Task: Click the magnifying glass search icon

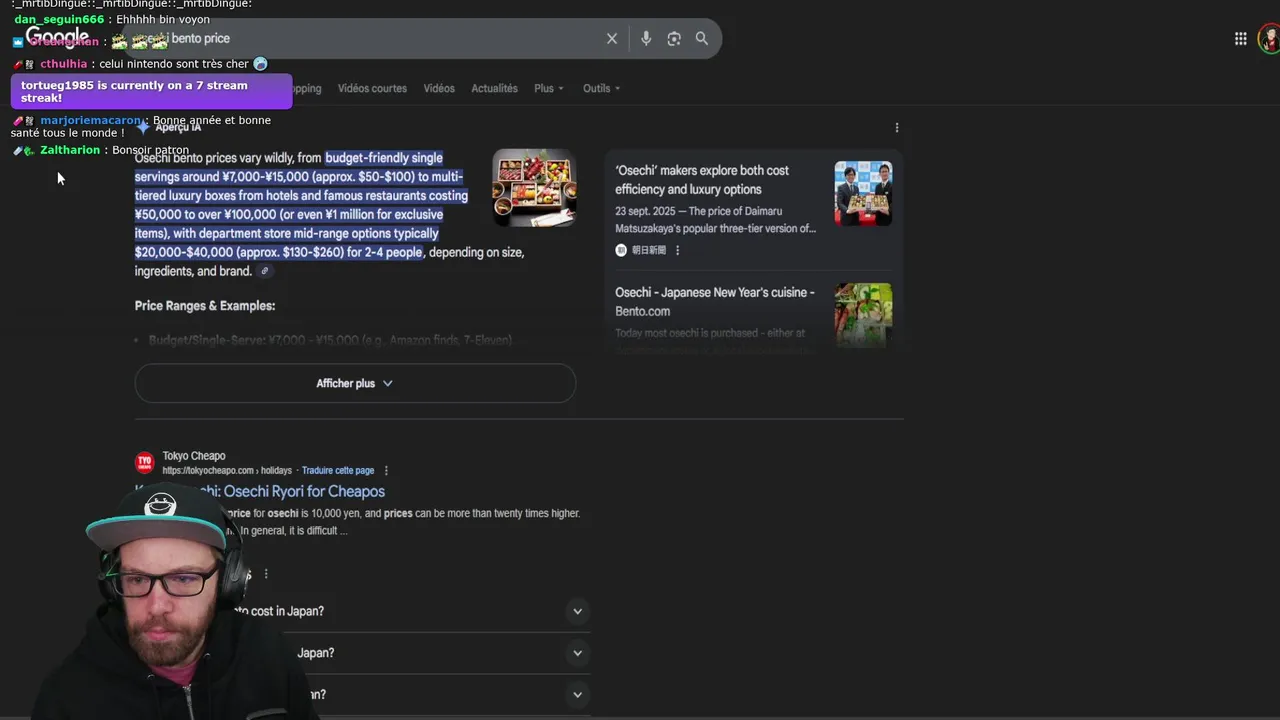Action: tap(702, 38)
